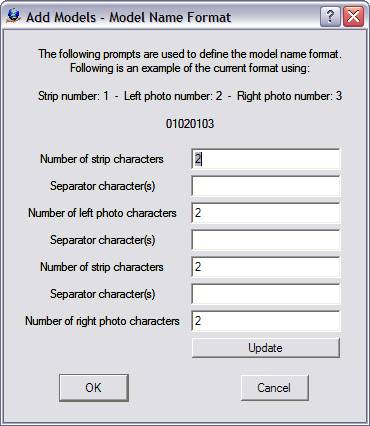Screen dimensions: 370x426
Task: Dismiss the dialog using the Cancel button
Action: [274, 387]
